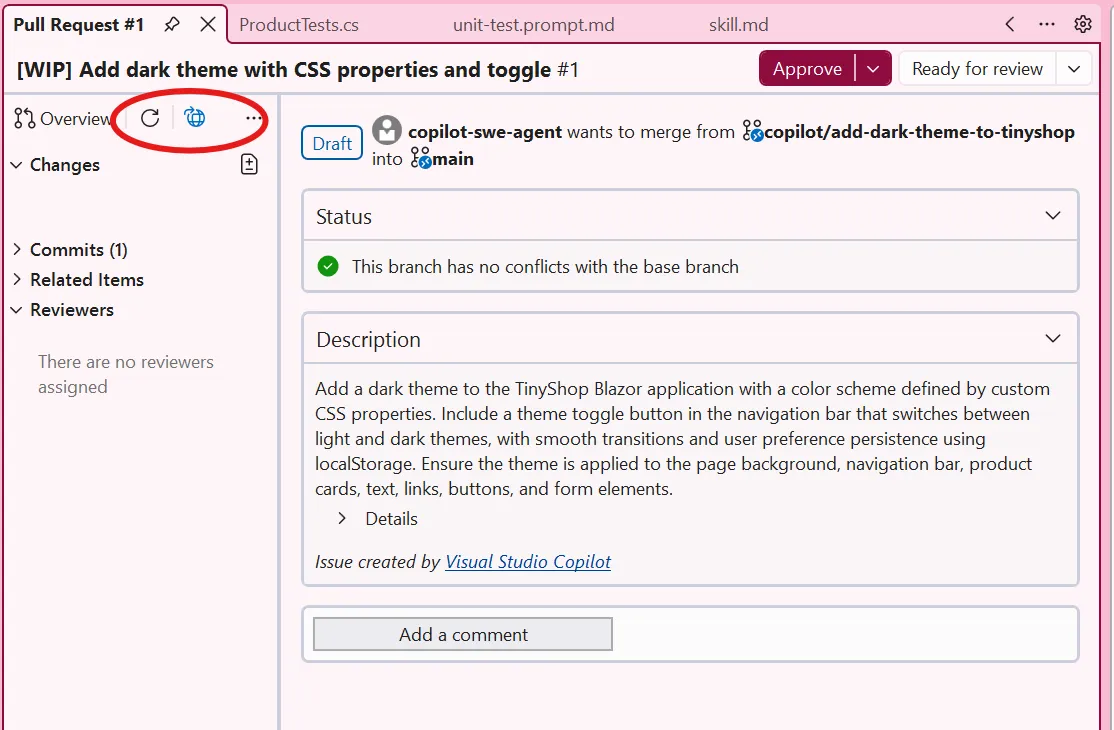The image size is (1114, 730).
Task: Switch to ProductTests.cs tab
Action: coord(299,25)
